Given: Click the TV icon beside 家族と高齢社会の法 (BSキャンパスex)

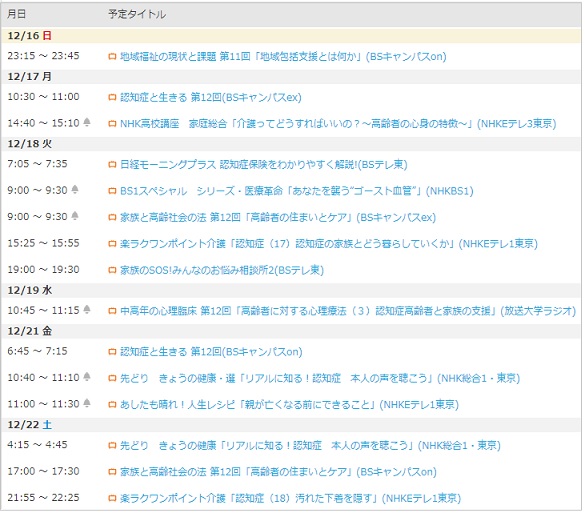Looking at the screenshot, I should [112, 218].
